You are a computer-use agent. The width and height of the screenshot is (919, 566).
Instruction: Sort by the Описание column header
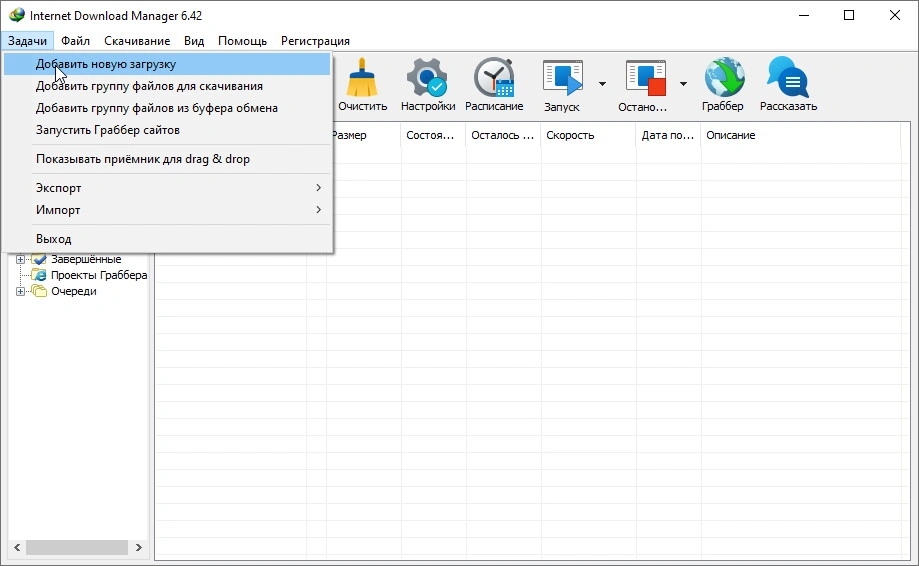click(x=801, y=135)
